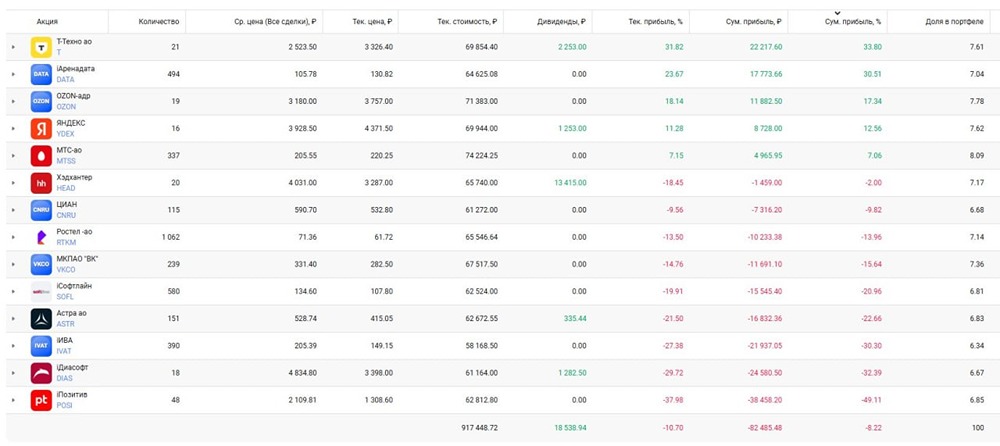Click the red pt Позитив icon
This screenshot has width=1000, height=446.
pyautogui.click(x=41, y=401)
